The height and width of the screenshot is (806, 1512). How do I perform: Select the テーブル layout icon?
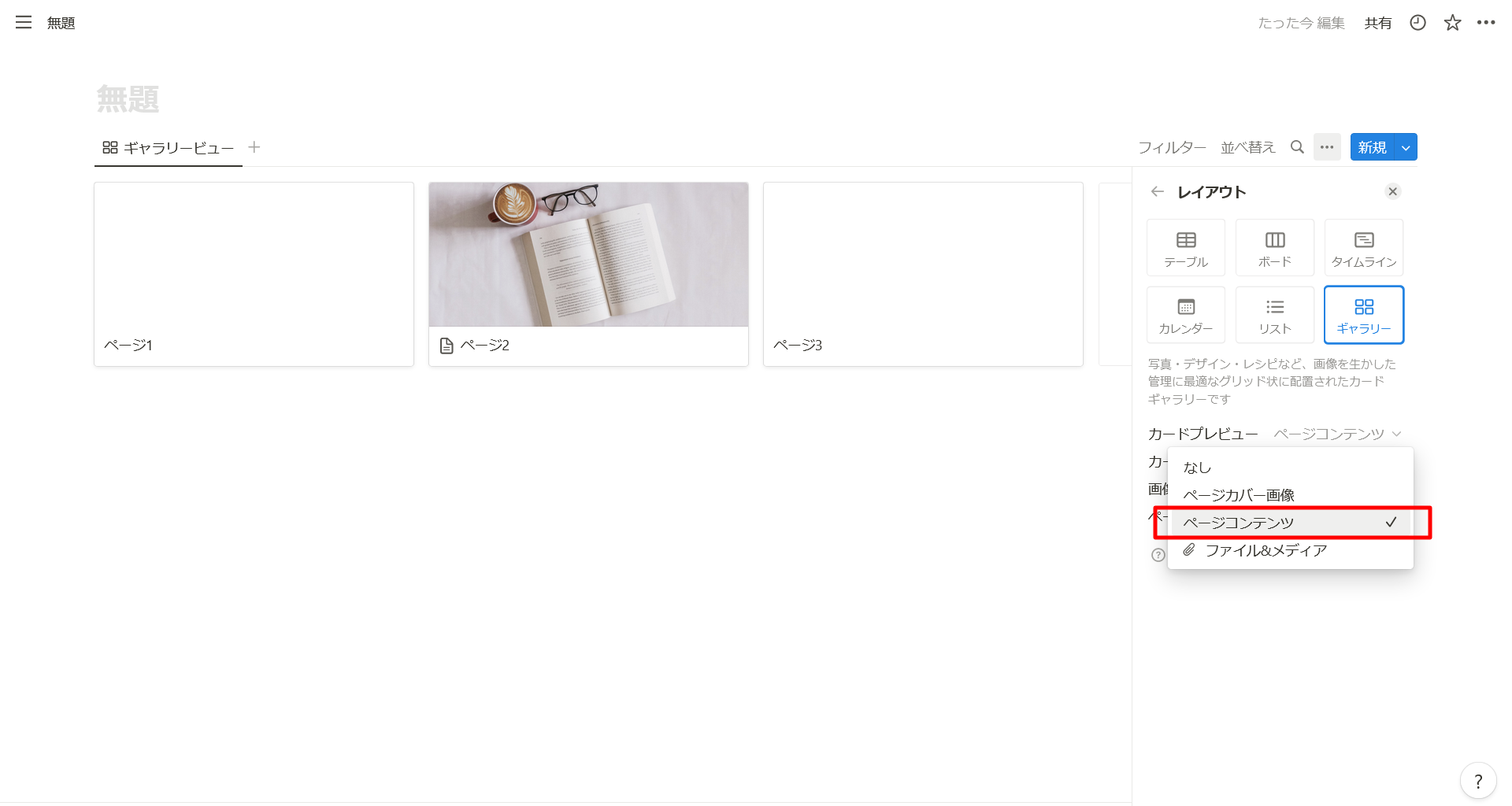(1186, 248)
